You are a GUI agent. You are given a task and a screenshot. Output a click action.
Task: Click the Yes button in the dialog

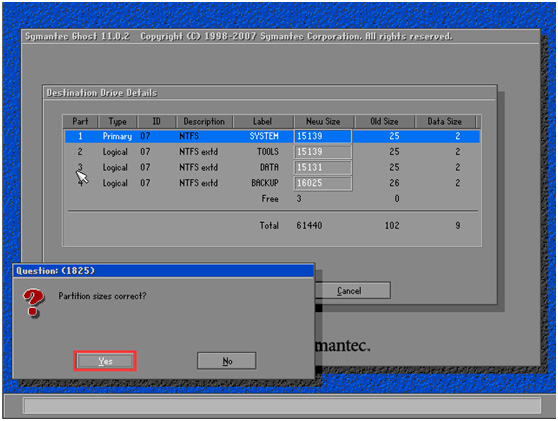click(105, 361)
